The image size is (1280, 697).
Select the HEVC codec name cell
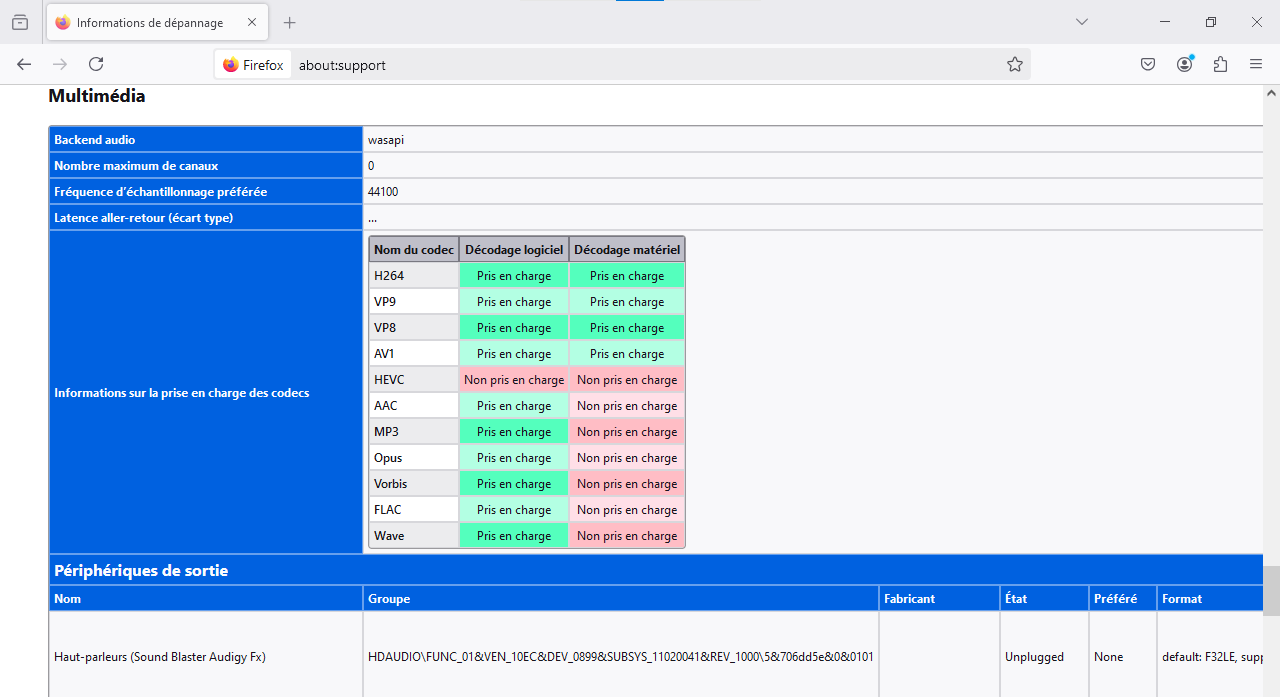tap(414, 380)
